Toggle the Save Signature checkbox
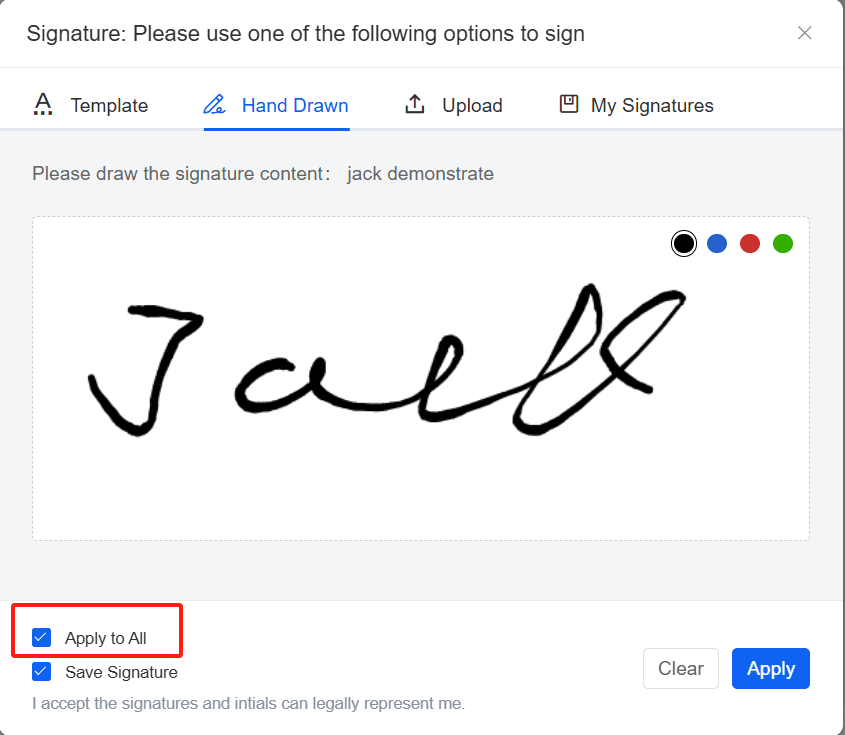This screenshot has height=735, width=845. [41, 671]
